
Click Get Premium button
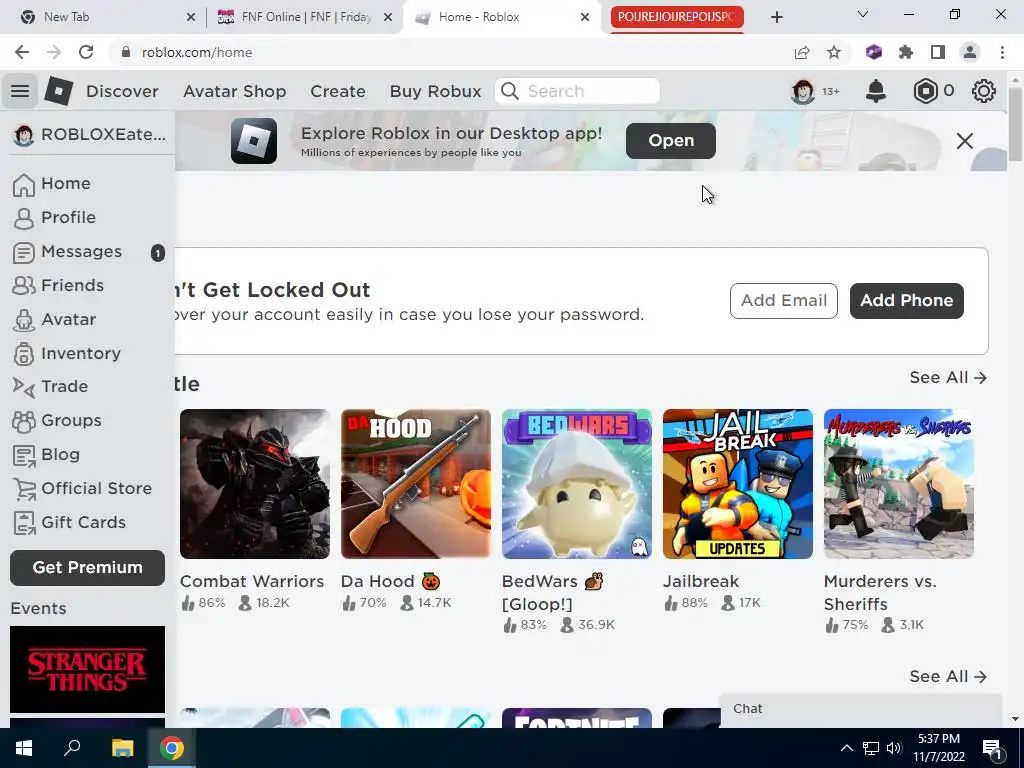click(x=88, y=568)
